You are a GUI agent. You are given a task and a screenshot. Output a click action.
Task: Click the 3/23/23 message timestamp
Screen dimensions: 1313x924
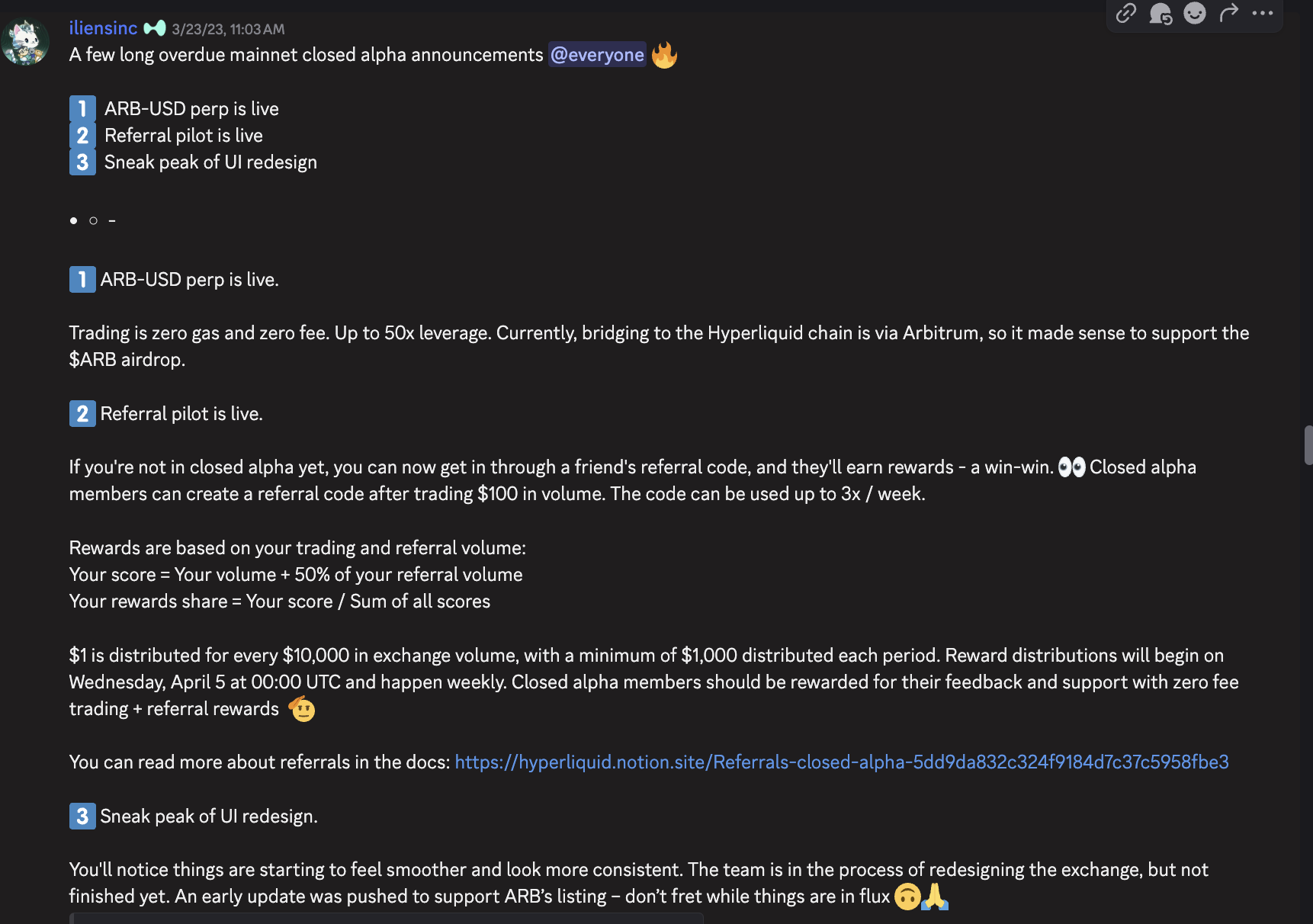point(228,28)
